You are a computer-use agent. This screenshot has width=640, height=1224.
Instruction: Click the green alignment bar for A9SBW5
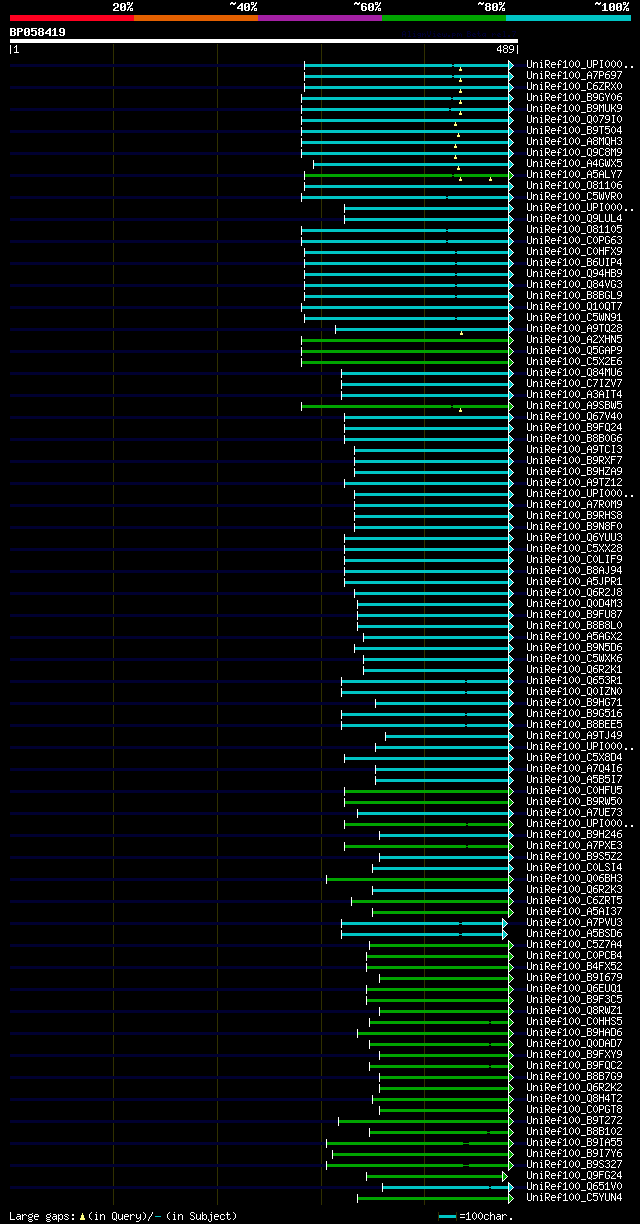[407, 406]
